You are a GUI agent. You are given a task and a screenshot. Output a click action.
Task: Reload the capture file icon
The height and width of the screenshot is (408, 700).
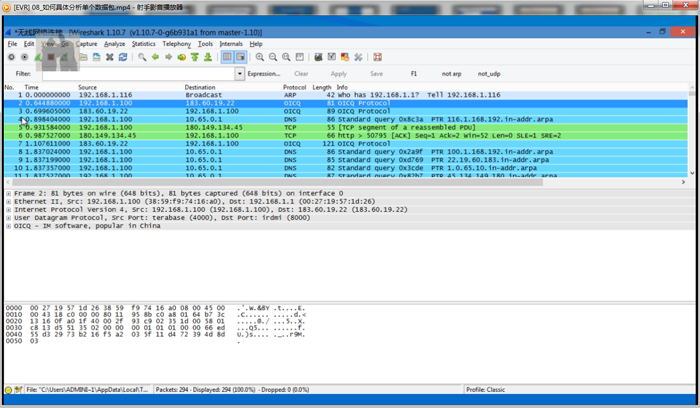123,57
